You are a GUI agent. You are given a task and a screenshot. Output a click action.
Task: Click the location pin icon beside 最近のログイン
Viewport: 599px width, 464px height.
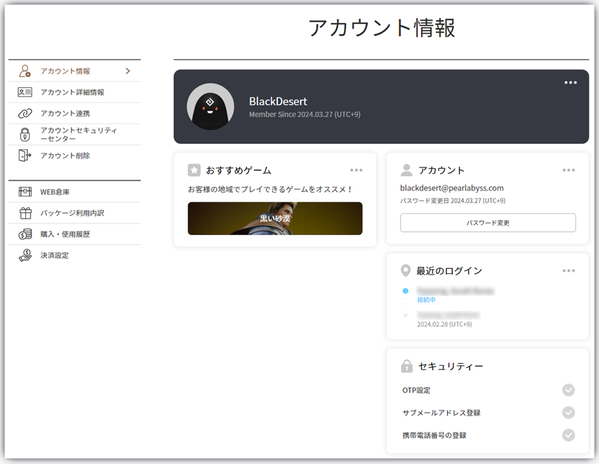click(405, 271)
